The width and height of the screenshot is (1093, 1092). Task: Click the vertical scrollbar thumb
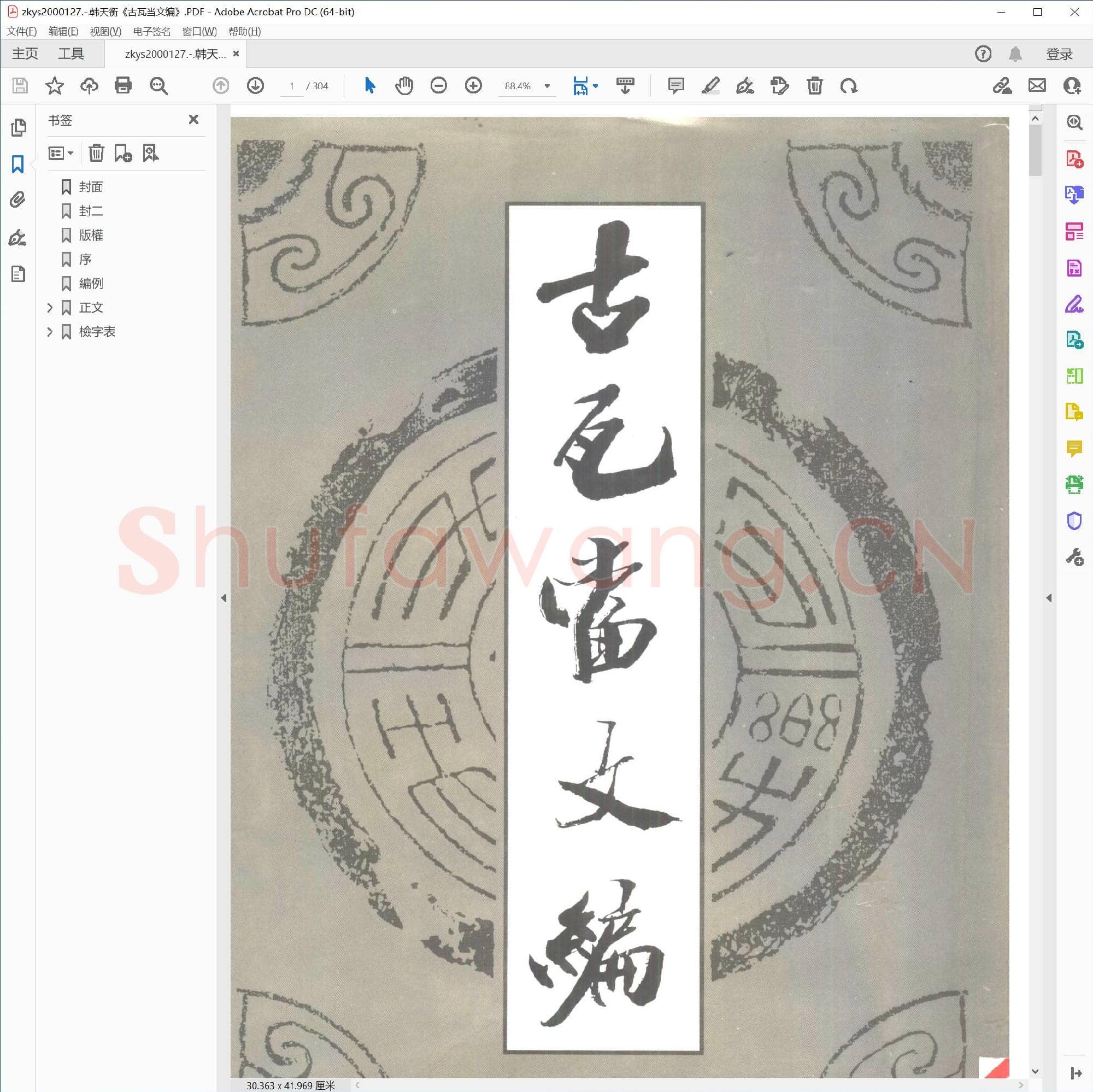[1035, 150]
